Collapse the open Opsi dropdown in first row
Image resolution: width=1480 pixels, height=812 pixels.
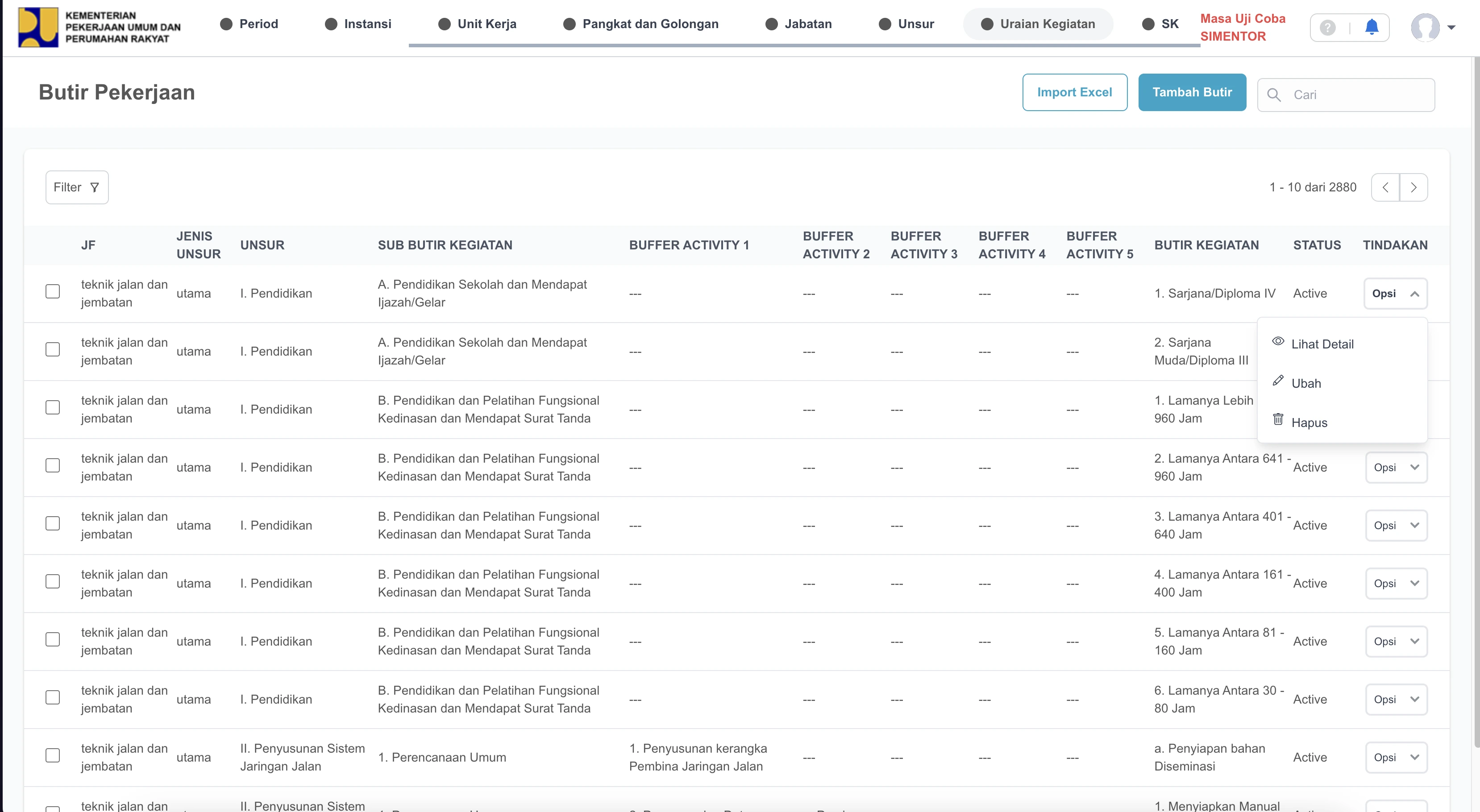(x=1396, y=294)
